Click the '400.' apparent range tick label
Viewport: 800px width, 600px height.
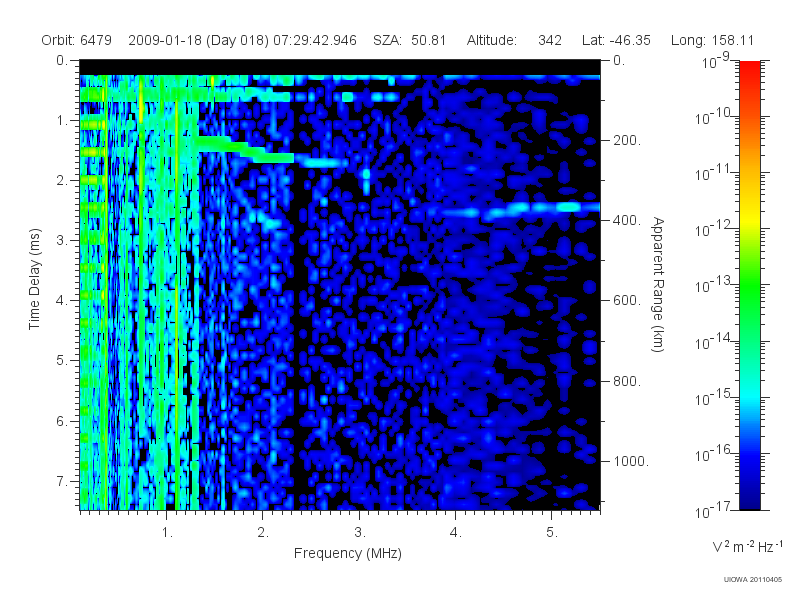pyautogui.click(x=627, y=220)
